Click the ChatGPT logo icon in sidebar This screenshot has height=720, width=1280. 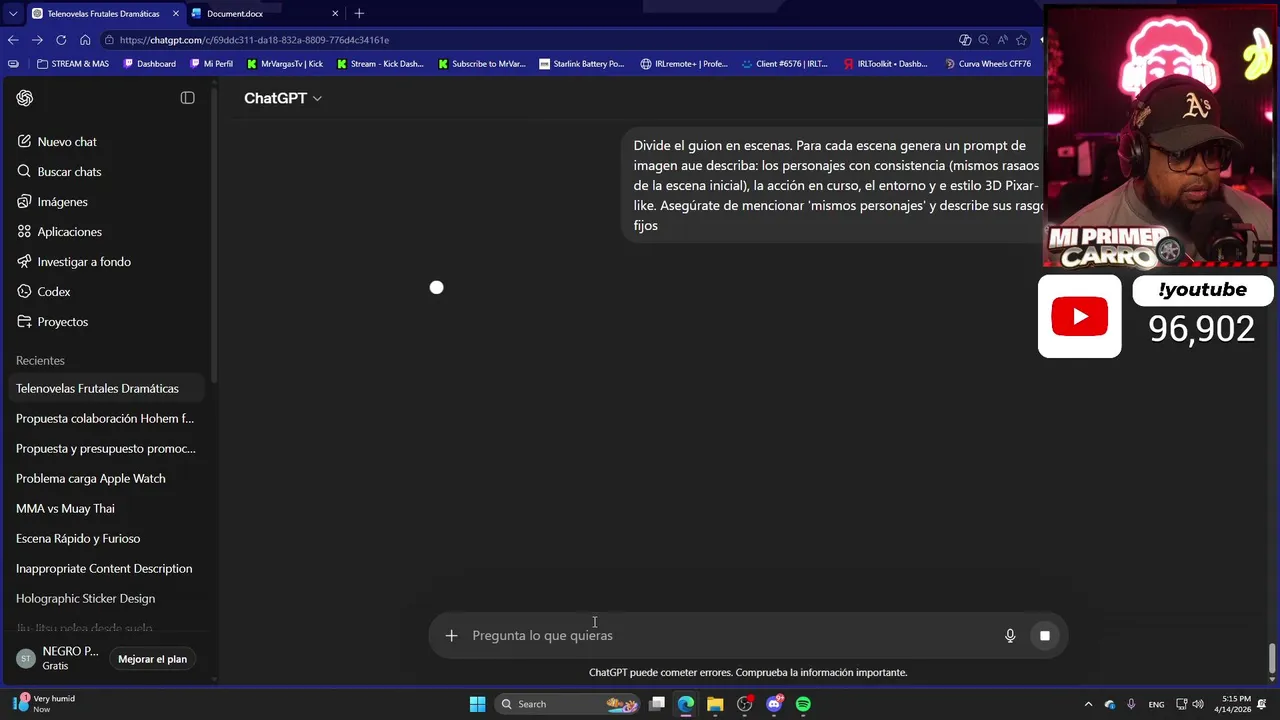coord(25,98)
